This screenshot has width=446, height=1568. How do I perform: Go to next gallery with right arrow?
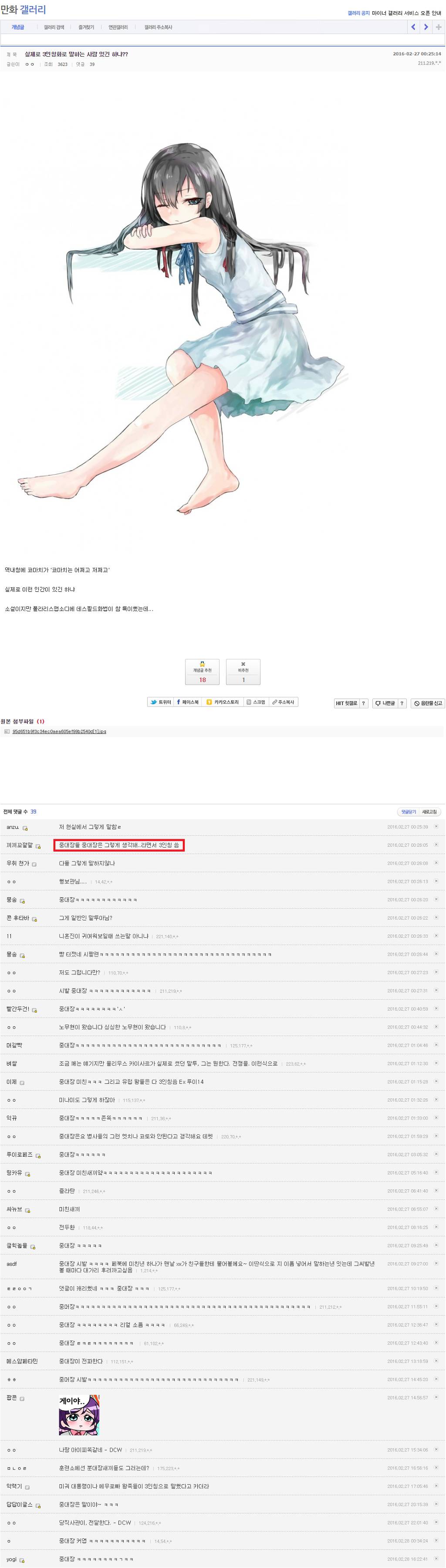pyautogui.click(x=426, y=27)
